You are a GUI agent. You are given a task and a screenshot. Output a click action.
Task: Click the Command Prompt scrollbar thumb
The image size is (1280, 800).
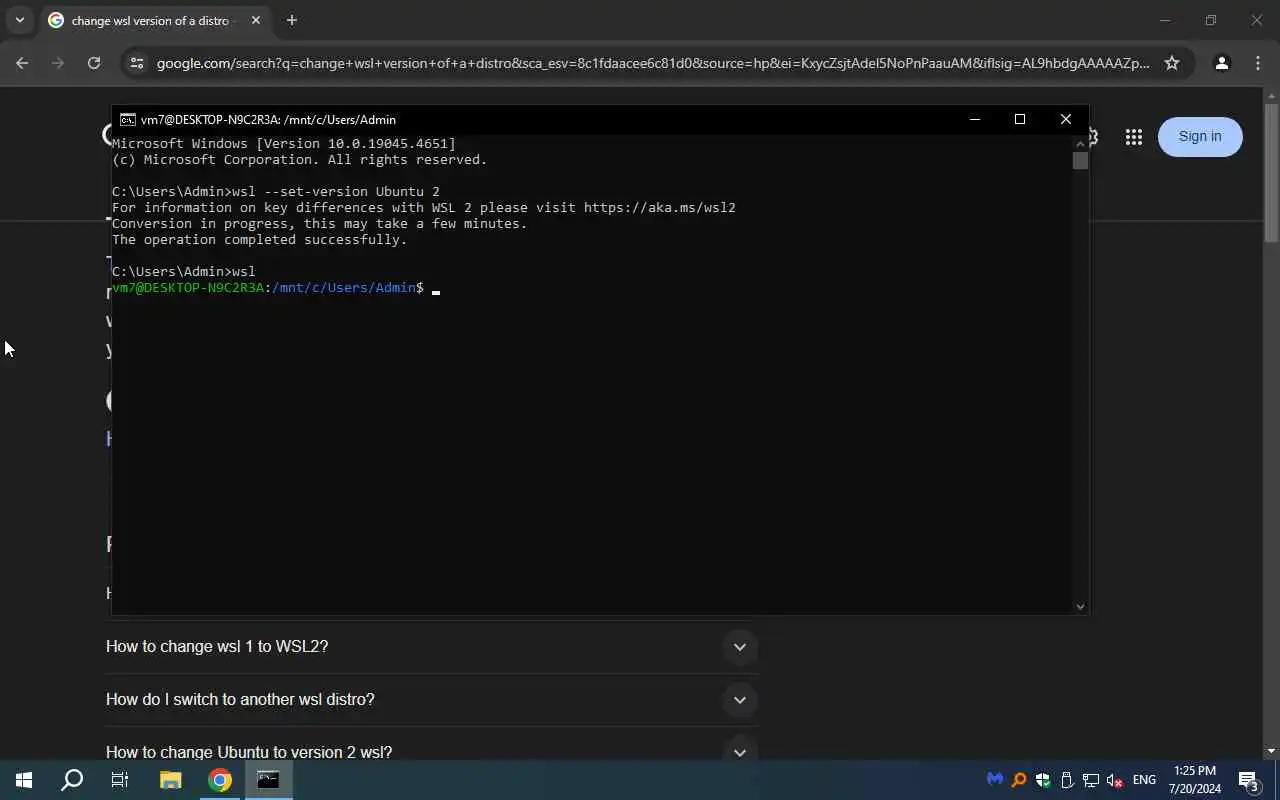[1080, 160]
